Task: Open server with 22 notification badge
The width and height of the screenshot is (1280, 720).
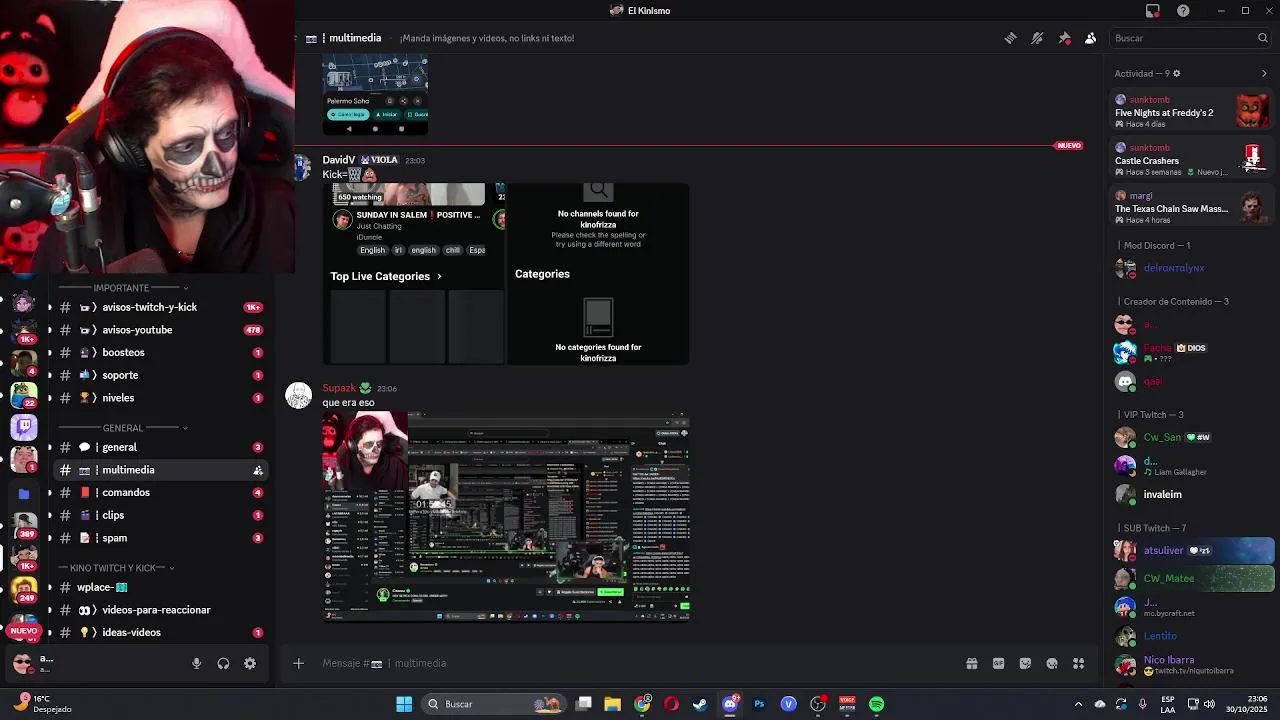Action: click(24, 393)
